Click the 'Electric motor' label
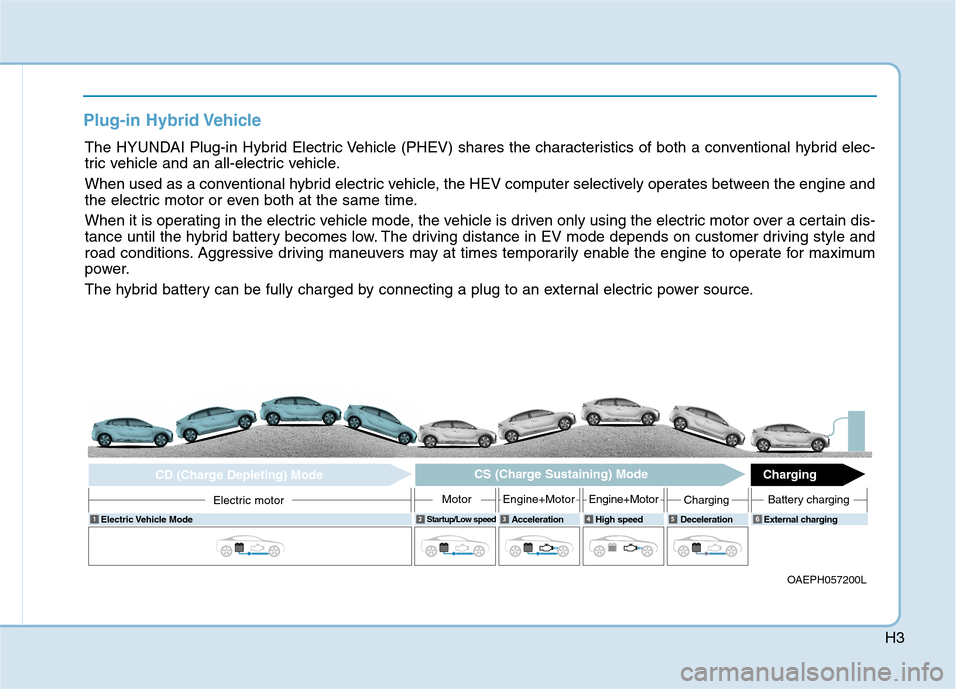This screenshot has width=960, height=689. click(x=249, y=500)
